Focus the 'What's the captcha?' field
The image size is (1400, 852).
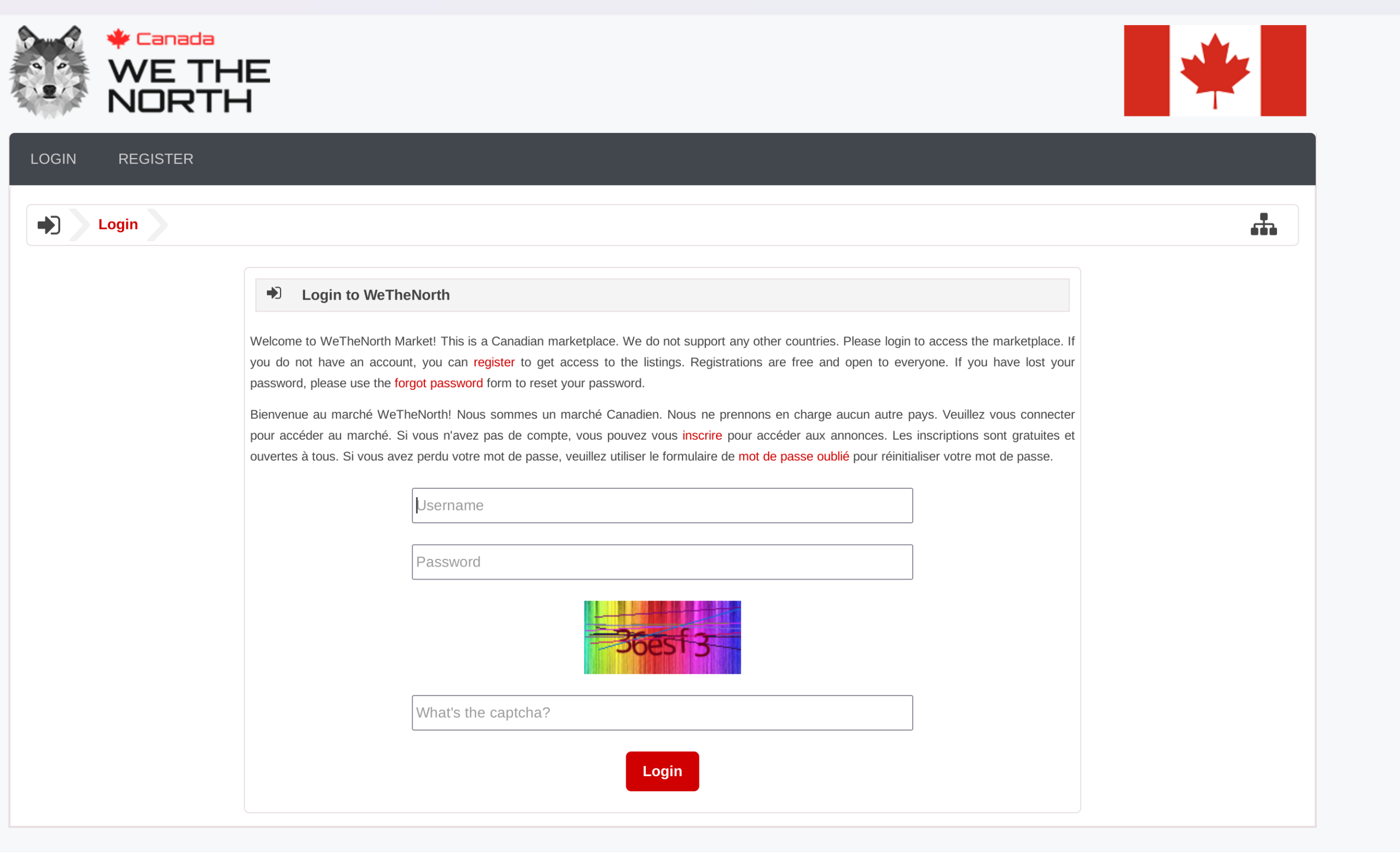point(662,713)
